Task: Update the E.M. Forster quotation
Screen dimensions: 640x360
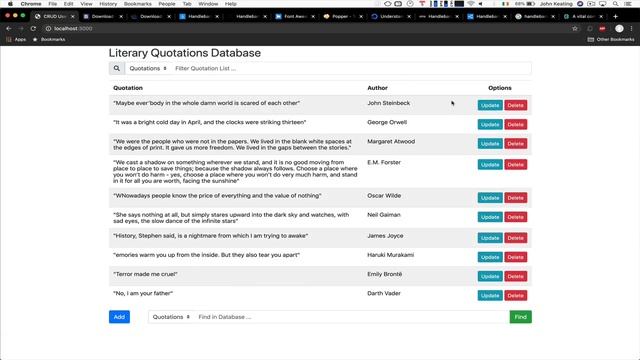Action: tap(490, 164)
